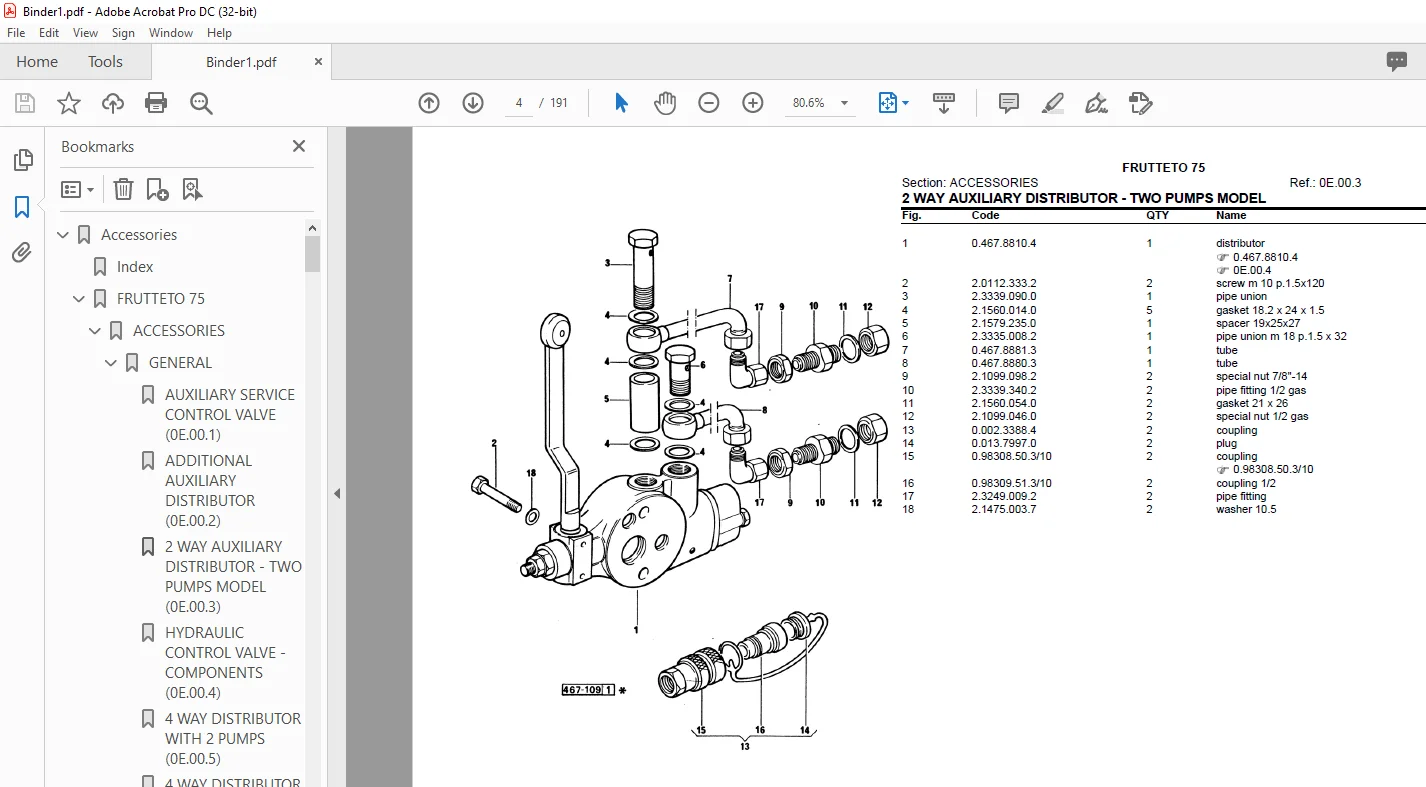1426x787 pixels.
Task: Open the Index bookmark
Action: [135, 267]
